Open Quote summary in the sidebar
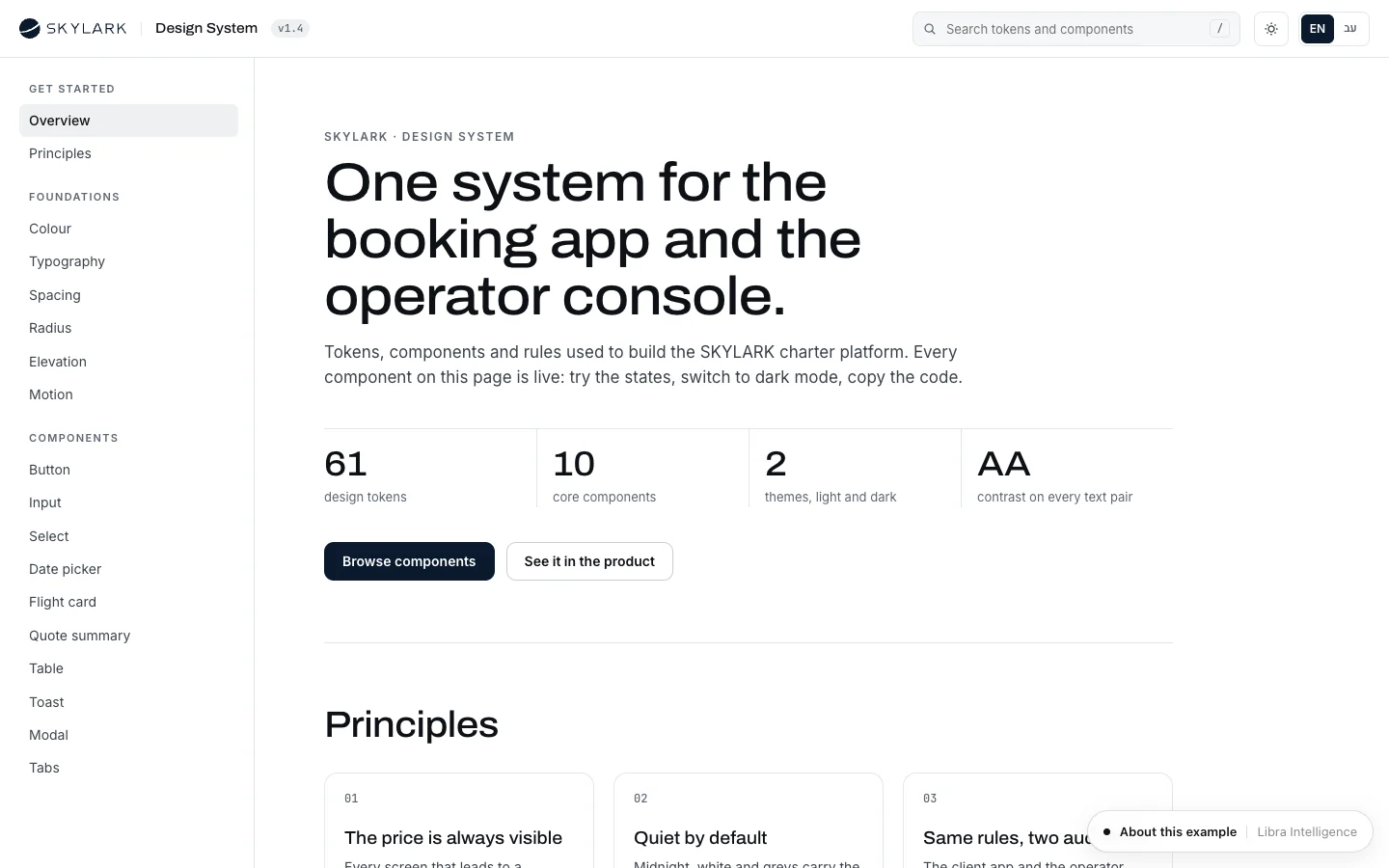 128,636
